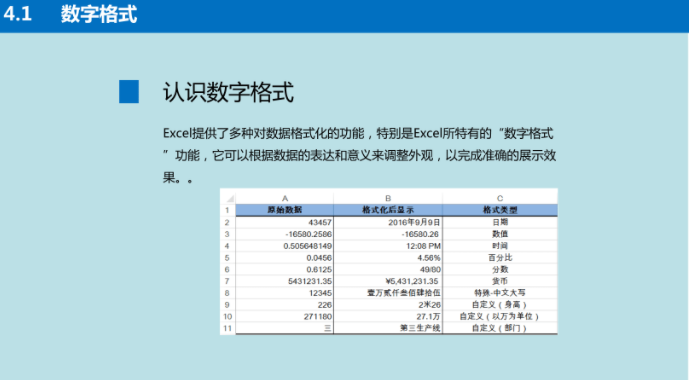The width and height of the screenshot is (693, 380).
Task: Select column header A
Action: (x=285, y=198)
